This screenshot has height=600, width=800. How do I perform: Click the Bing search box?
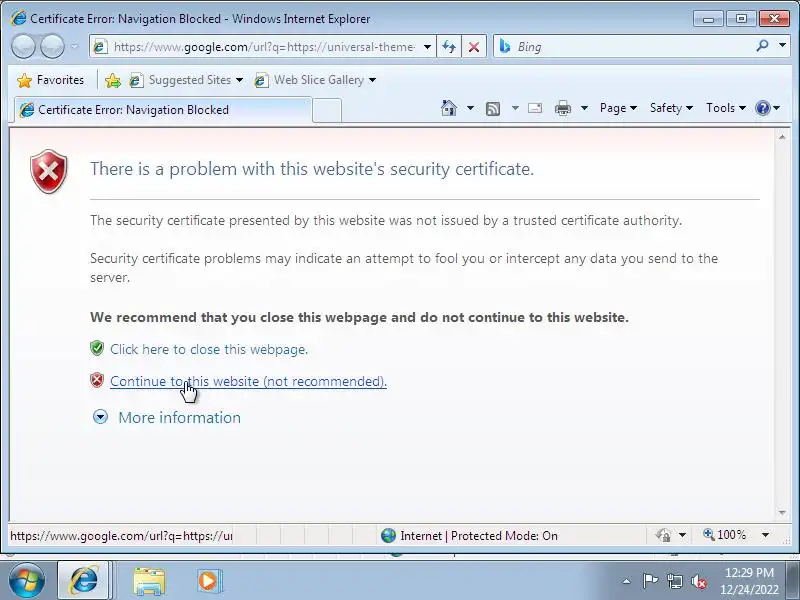point(624,47)
